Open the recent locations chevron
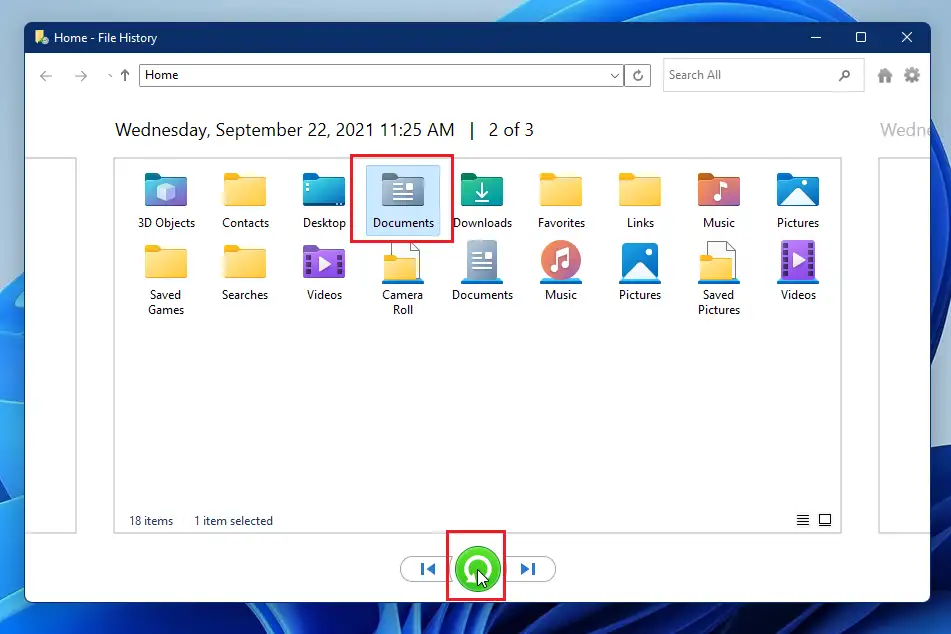This screenshot has height=634, width=951. pyautogui.click(x=109, y=76)
